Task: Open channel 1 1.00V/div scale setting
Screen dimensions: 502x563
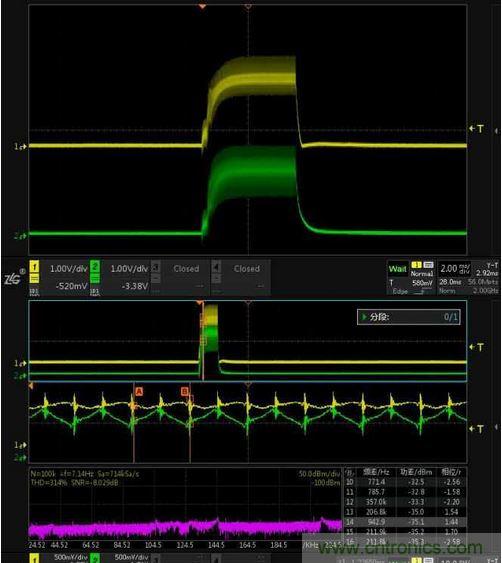Action: (x=69, y=269)
